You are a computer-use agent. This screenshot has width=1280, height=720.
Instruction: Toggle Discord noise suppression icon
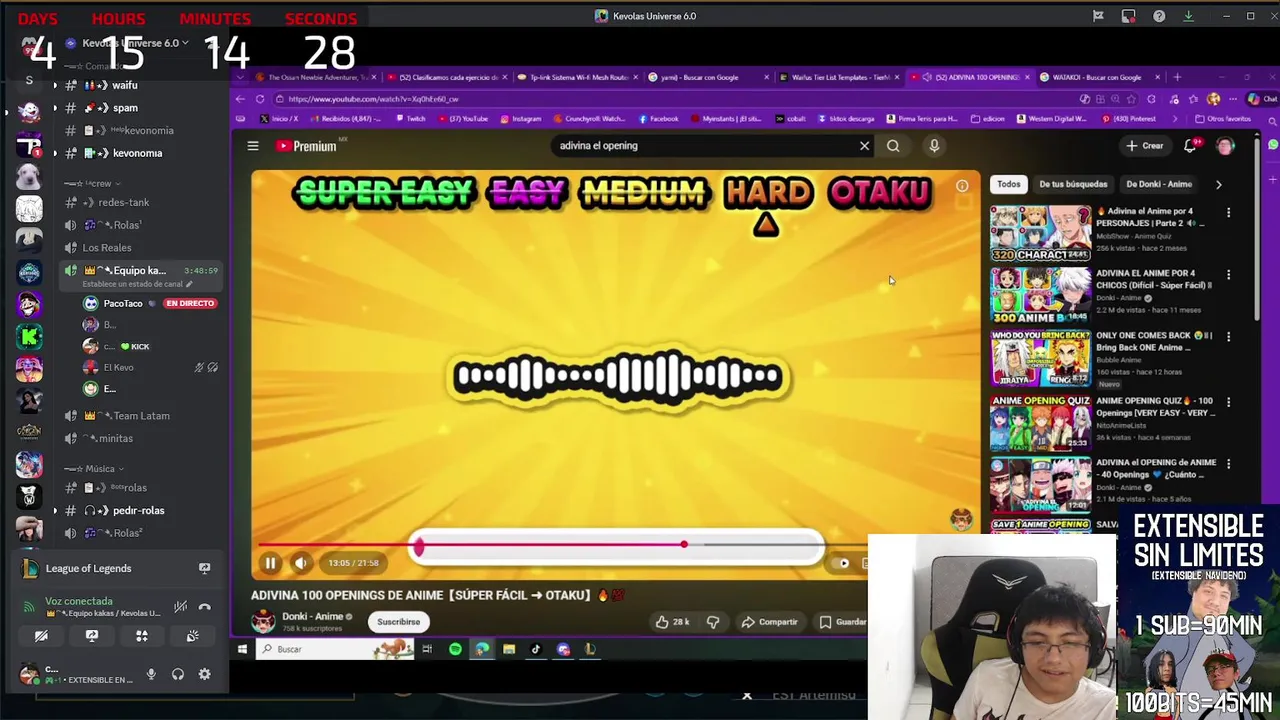click(180, 606)
